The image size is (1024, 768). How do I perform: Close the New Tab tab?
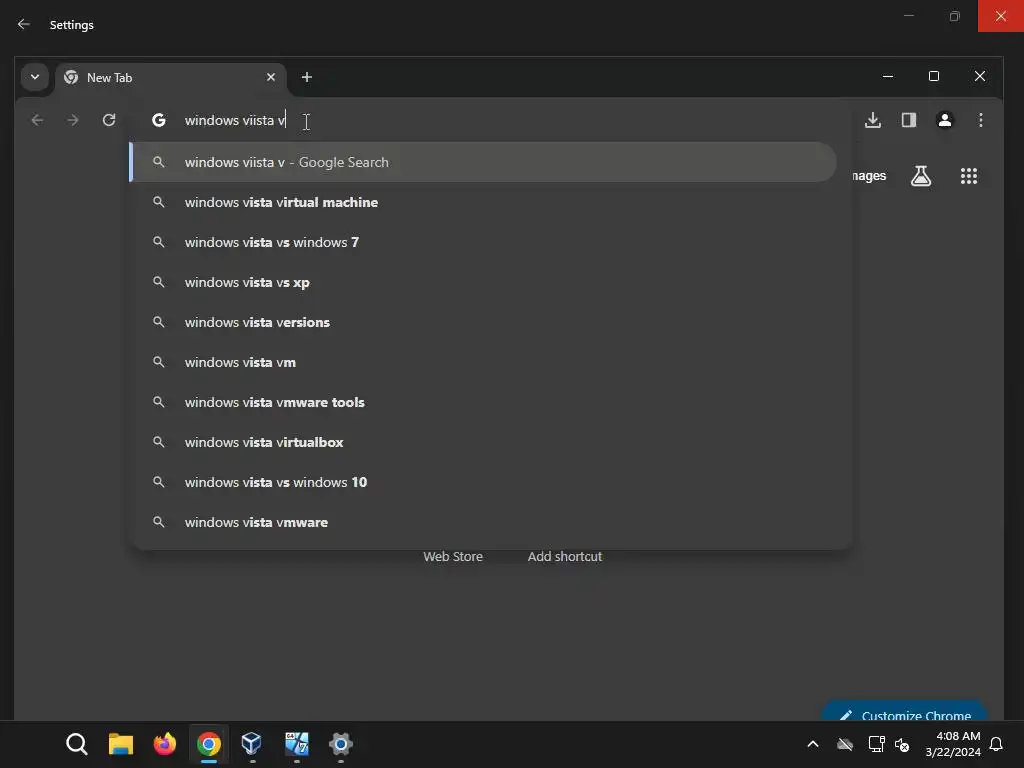[x=271, y=77]
